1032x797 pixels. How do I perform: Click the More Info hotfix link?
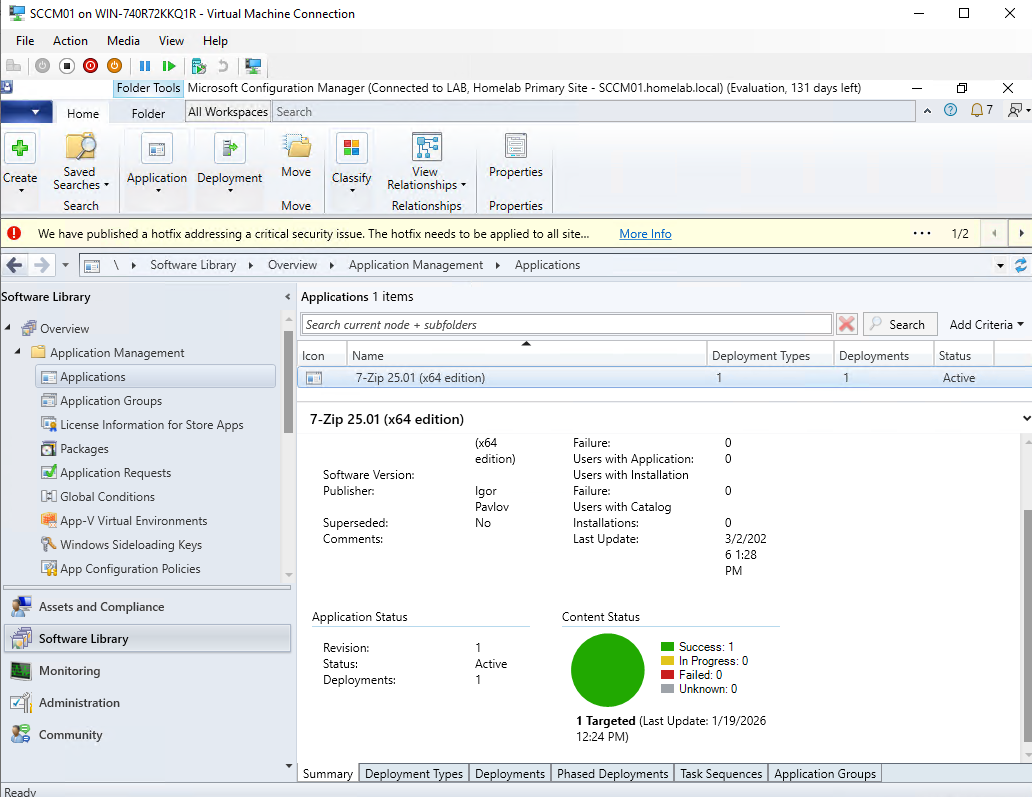(644, 233)
